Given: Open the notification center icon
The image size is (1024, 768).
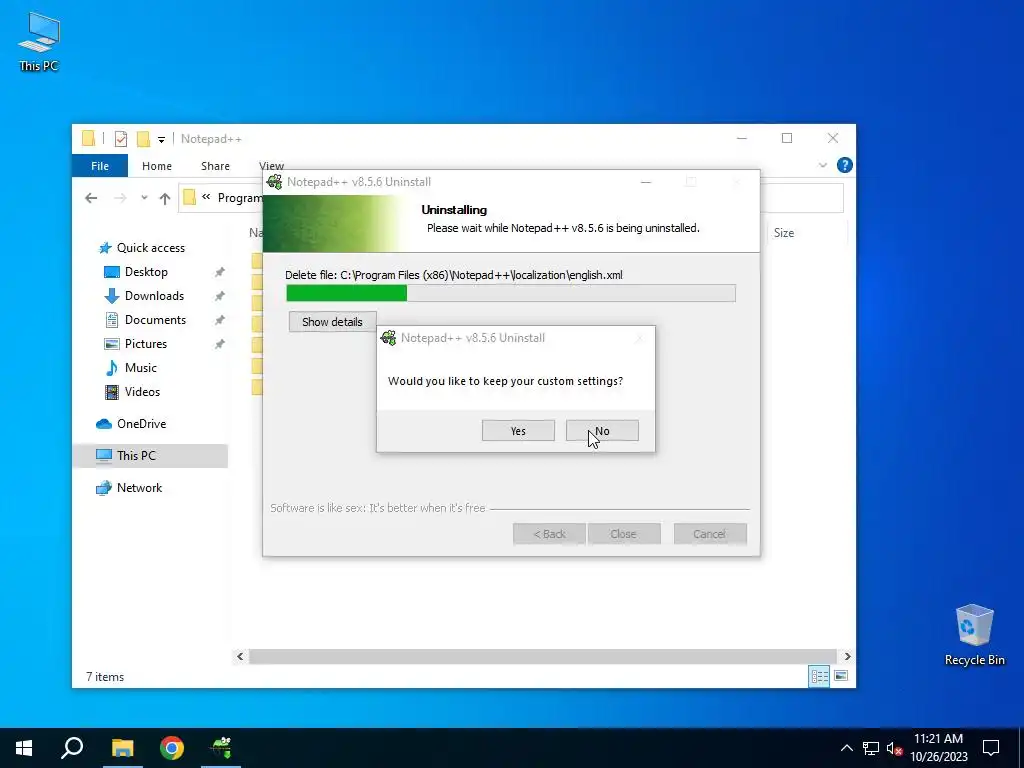Looking at the screenshot, I should (991, 748).
